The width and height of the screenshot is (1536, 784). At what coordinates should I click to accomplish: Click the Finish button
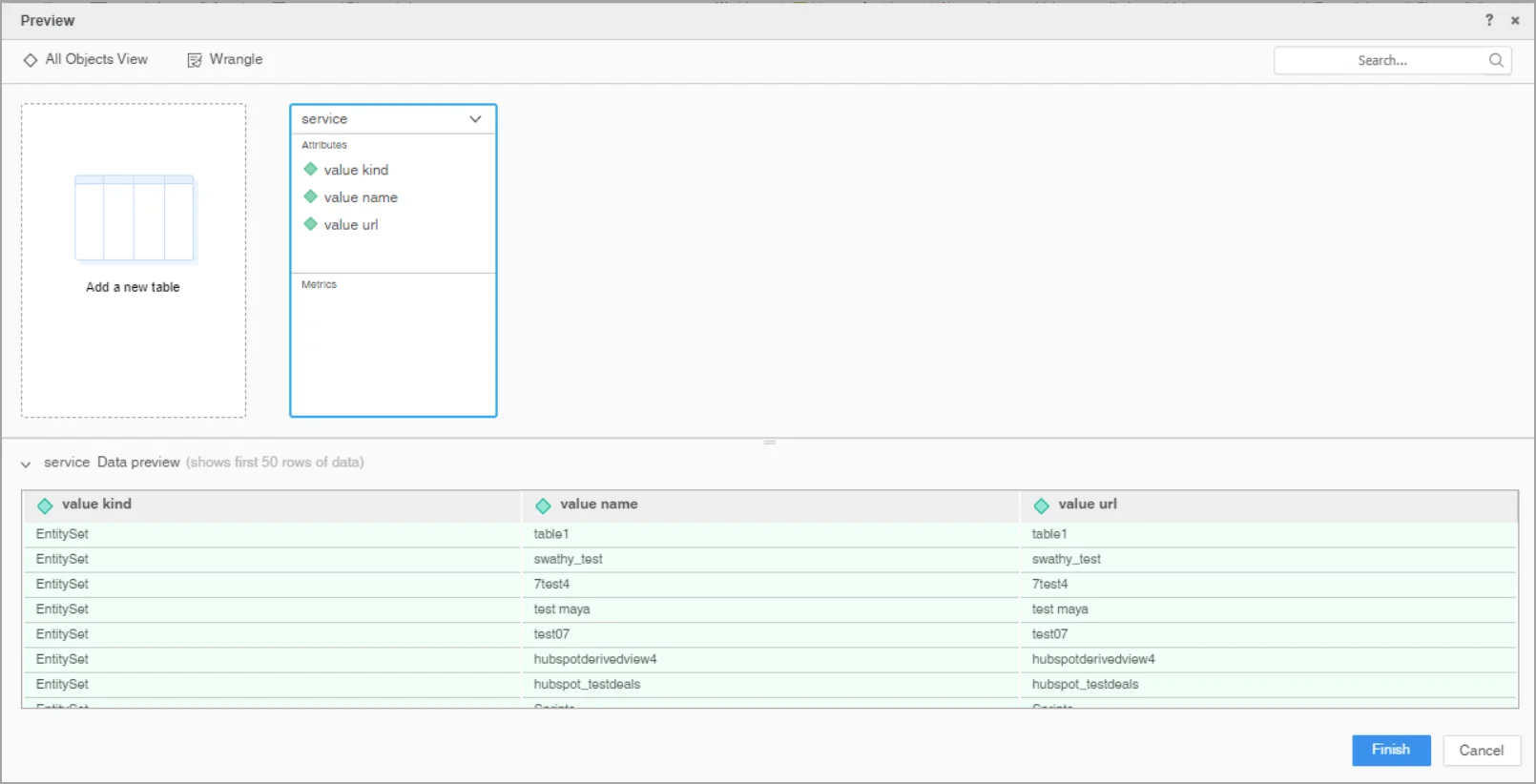click(1391, 750)
